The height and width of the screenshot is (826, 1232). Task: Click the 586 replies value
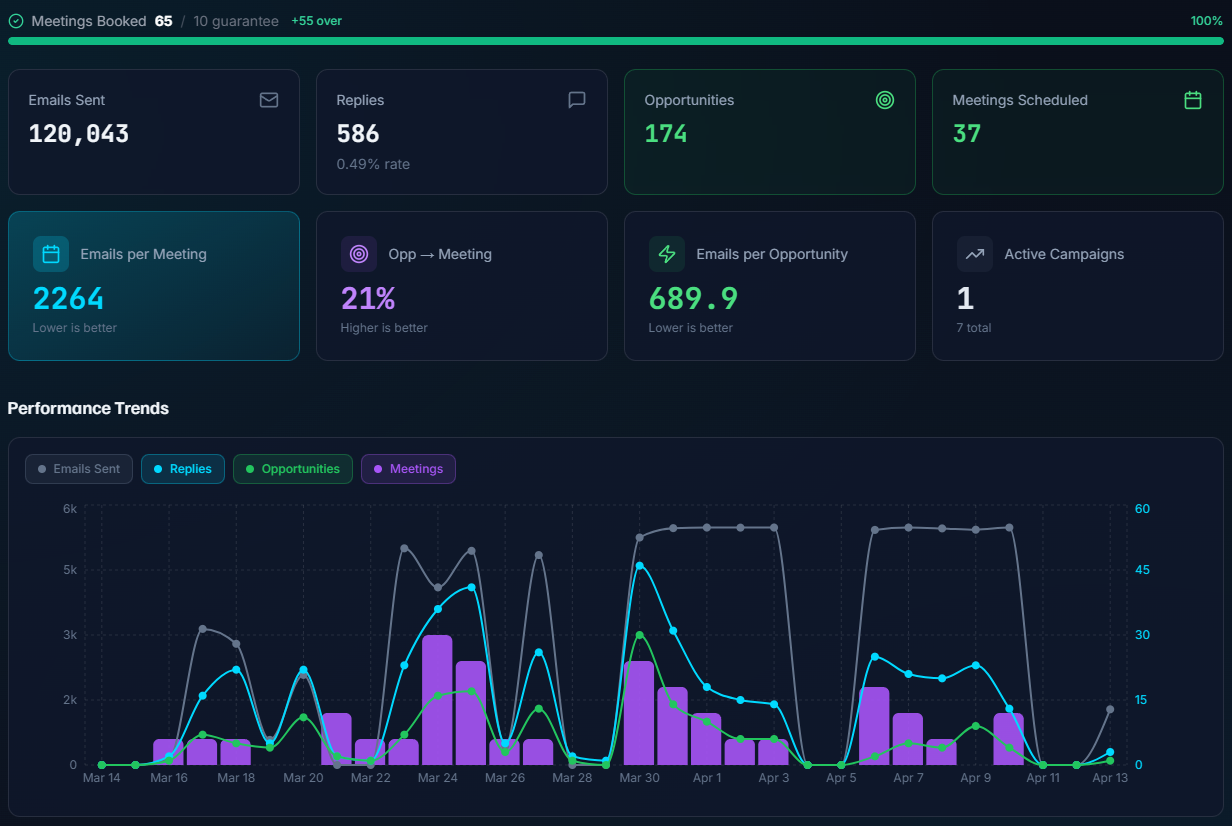pyautogui.click(x=358, y=134)
